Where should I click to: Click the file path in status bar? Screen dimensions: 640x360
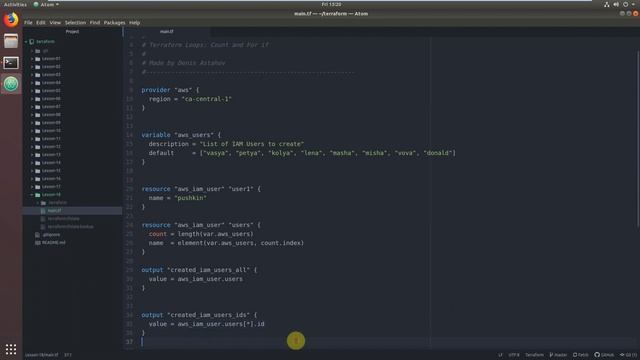click(42, 355)
